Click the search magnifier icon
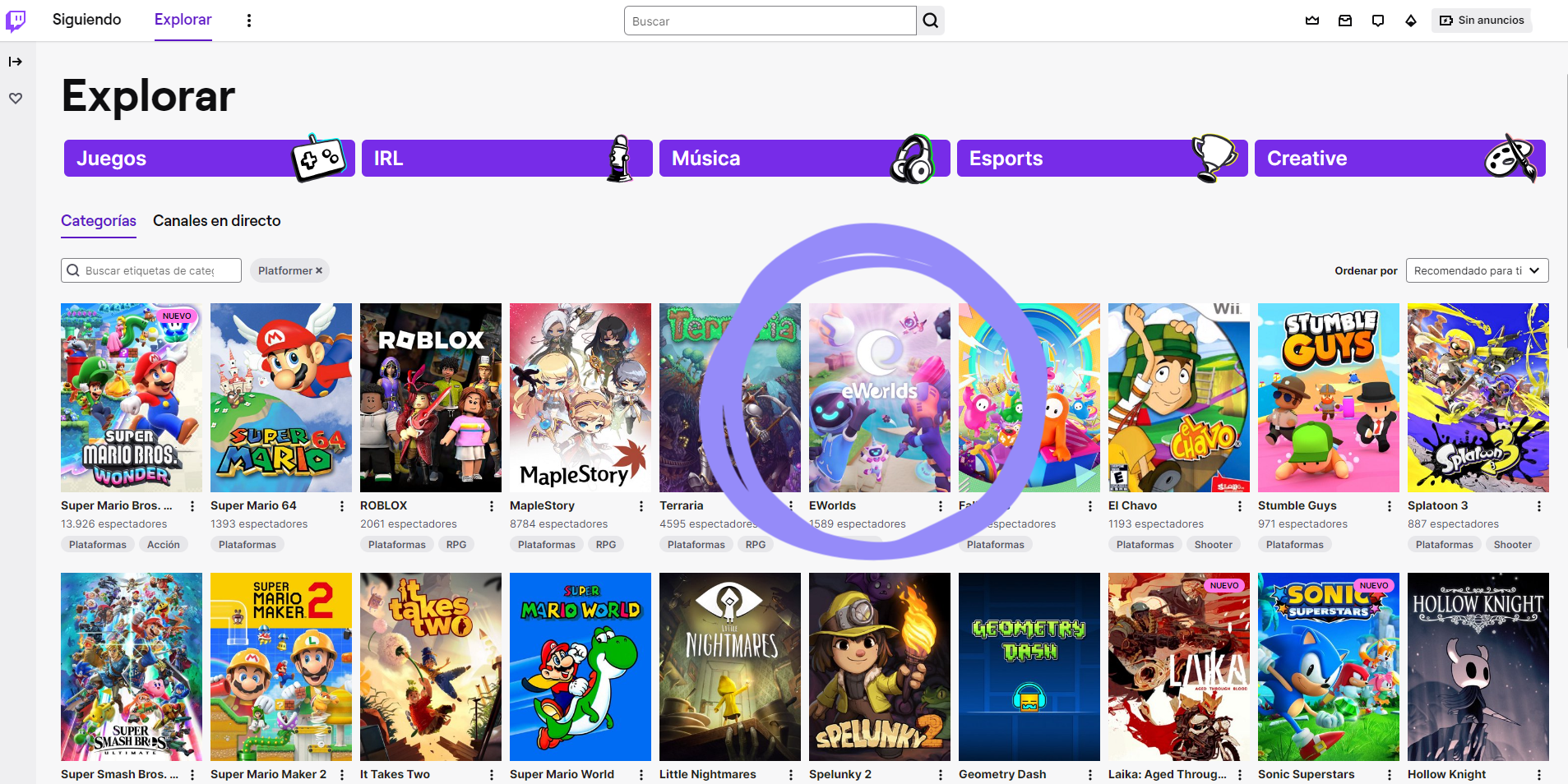1568x784 pixels. click(929, 21)
